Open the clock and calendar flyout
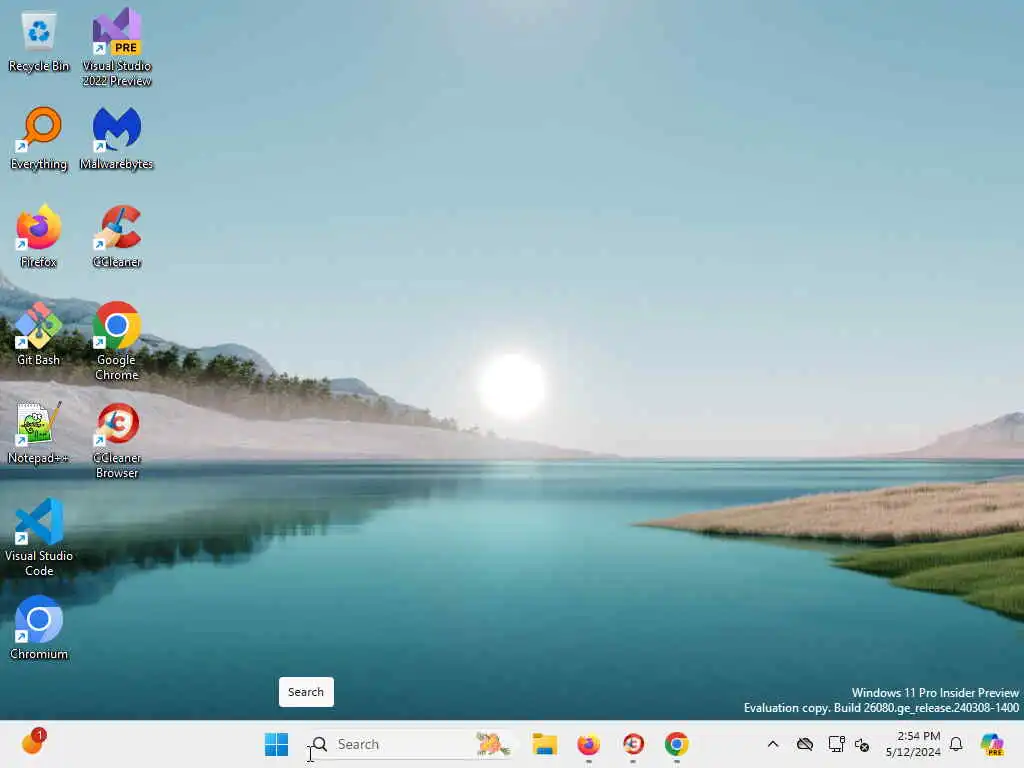1024x768 pixels. 913,744
